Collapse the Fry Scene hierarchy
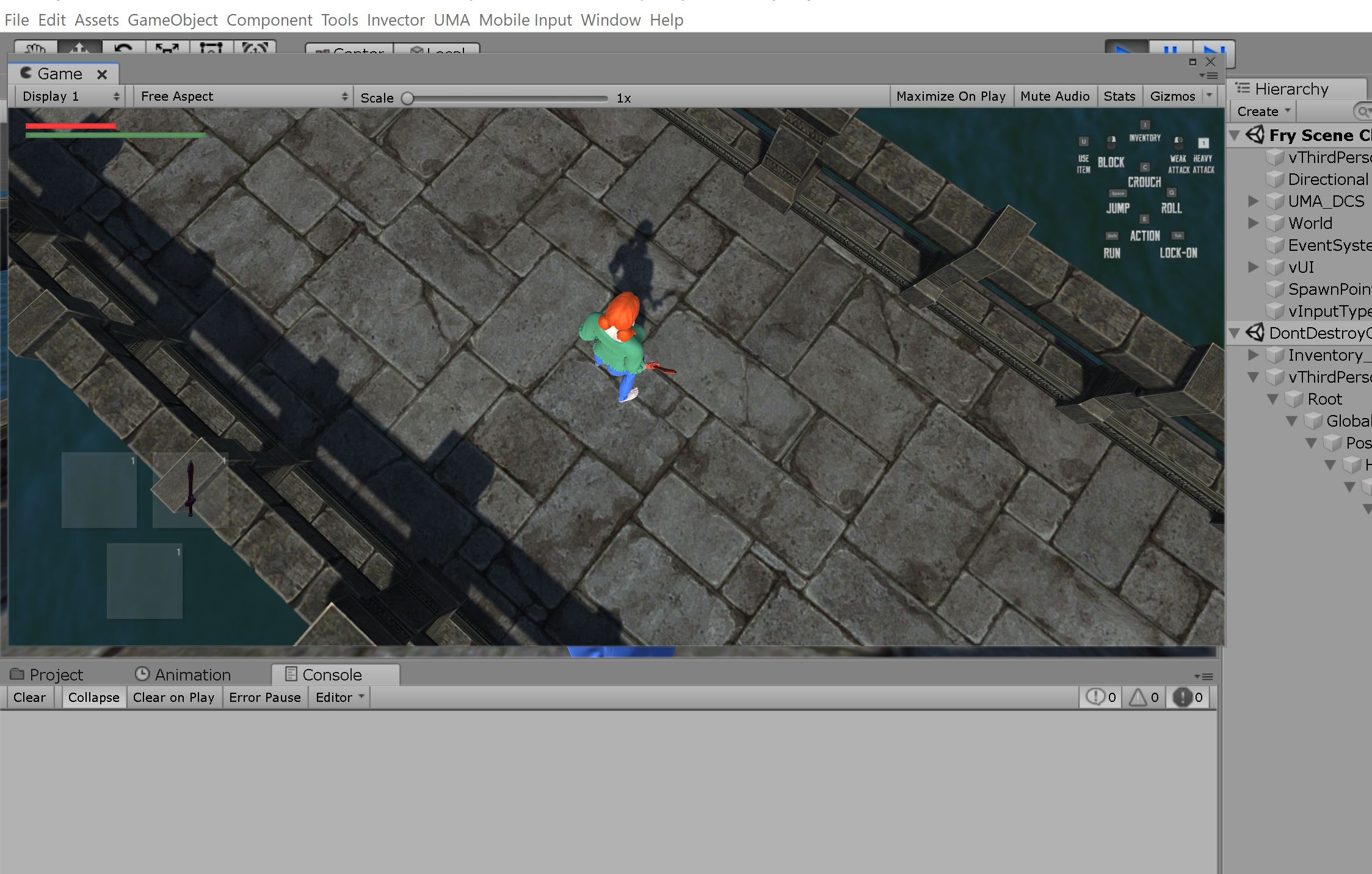1372x874 pixels. 1235,135
